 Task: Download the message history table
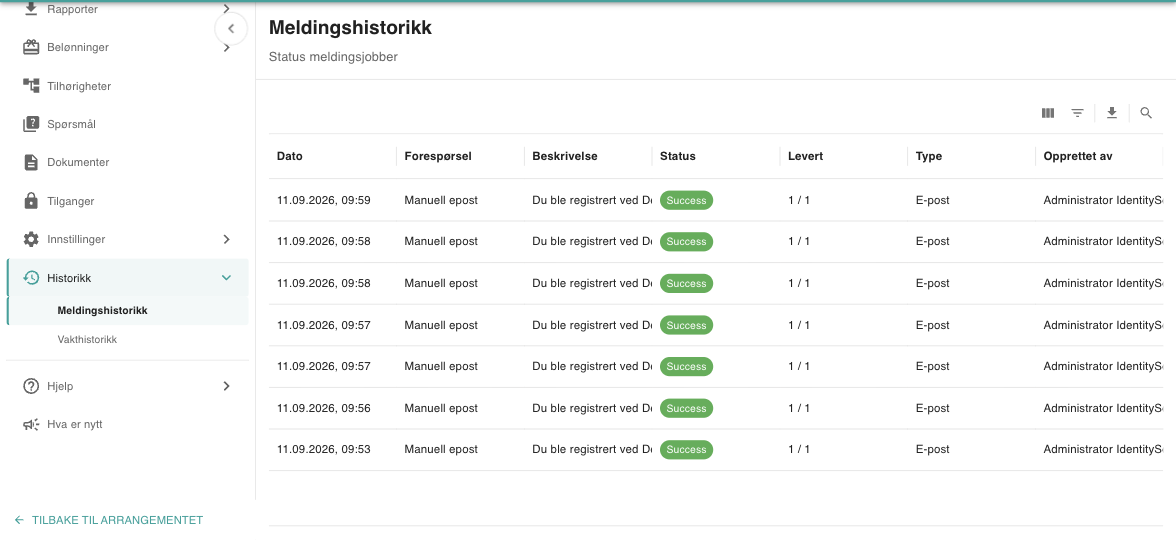coord(1112,113)
